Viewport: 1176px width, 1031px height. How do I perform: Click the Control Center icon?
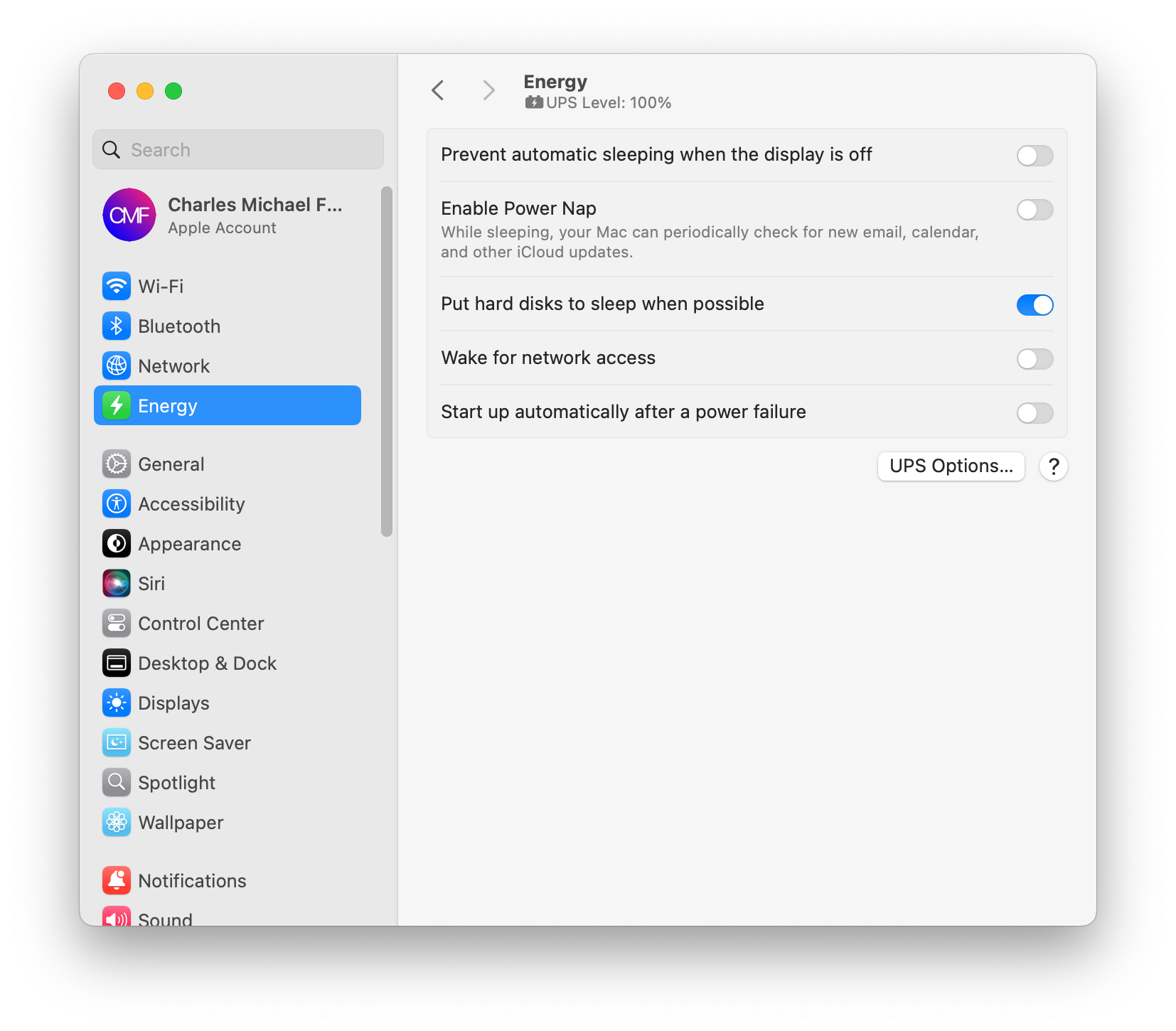click(x=117, y=624)
